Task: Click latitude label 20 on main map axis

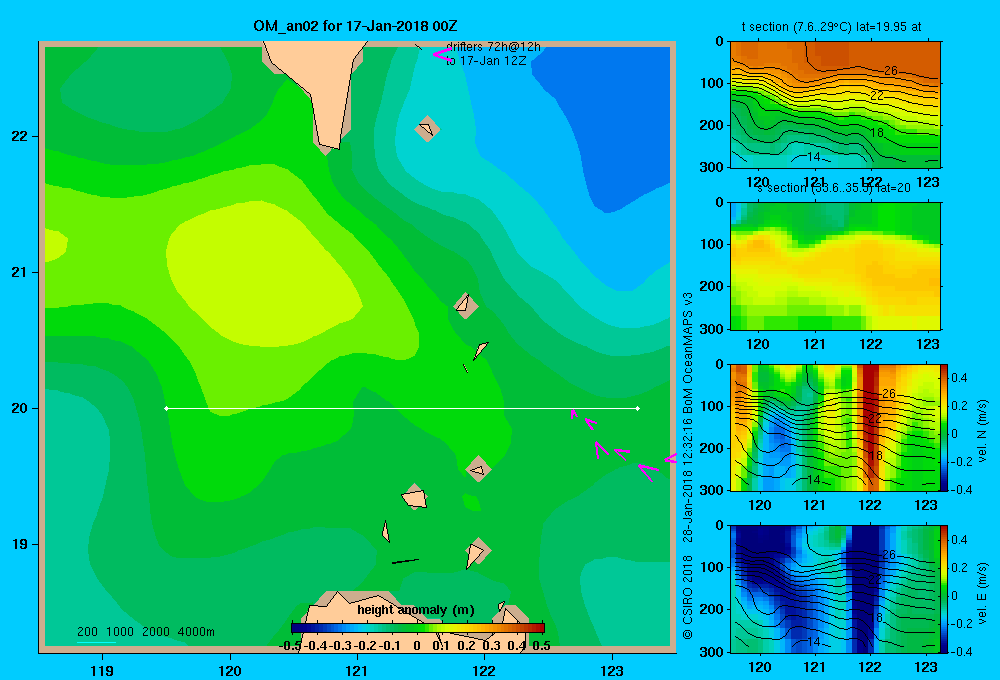Action: [x=20, y=408]
